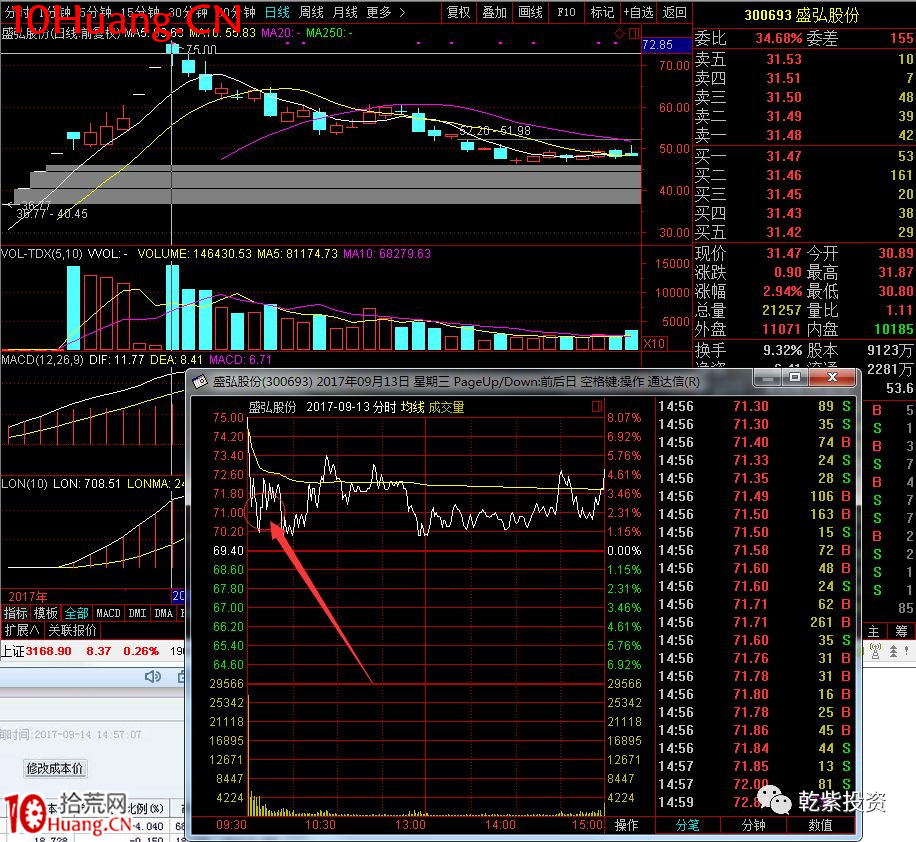Image resolution: width=916 pixels, height=842 pixels.
Task: Click the double up-arrow status icon
Action: point(893,651)
